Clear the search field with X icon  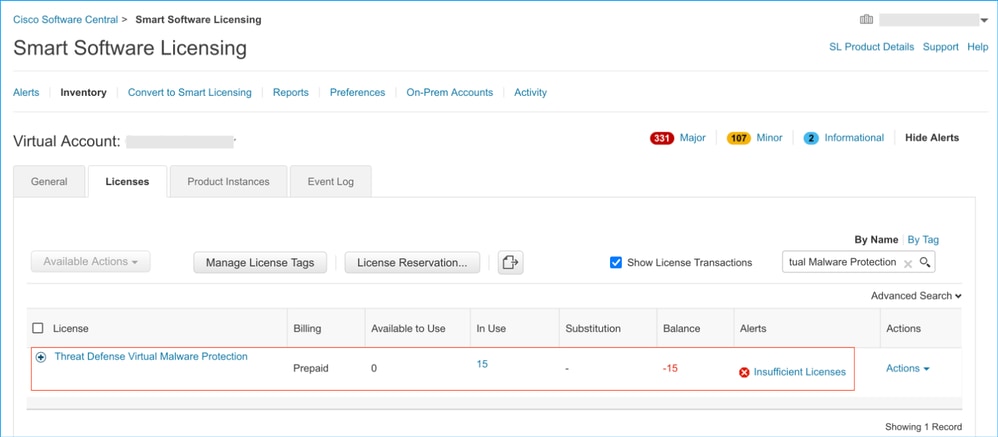pyautogui.click(x=908, y=263)
